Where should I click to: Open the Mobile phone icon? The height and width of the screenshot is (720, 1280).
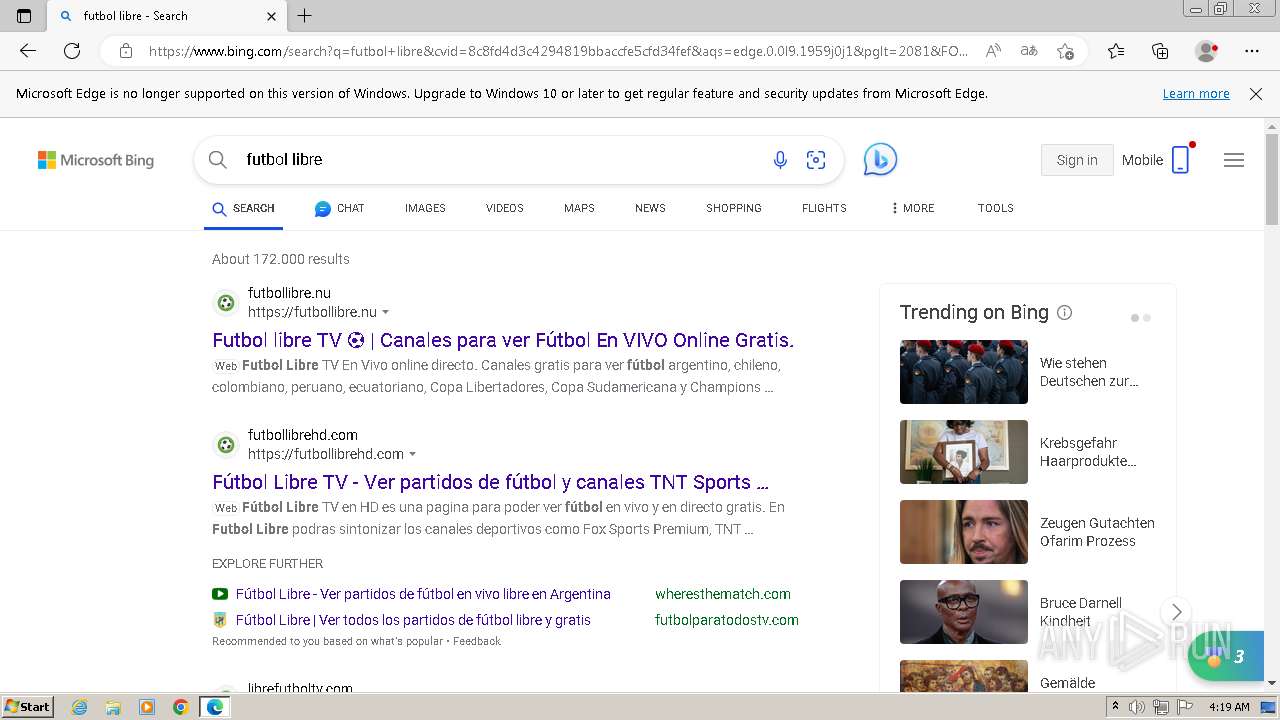click(1181, 159)
